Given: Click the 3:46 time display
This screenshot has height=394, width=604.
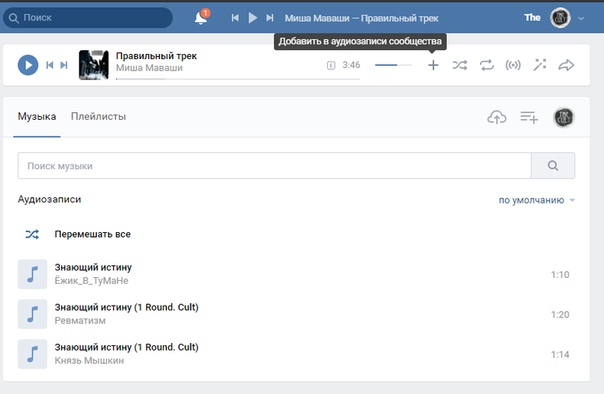Looking at the screenshot, I should pyautogui.click(x=351, y=65).
